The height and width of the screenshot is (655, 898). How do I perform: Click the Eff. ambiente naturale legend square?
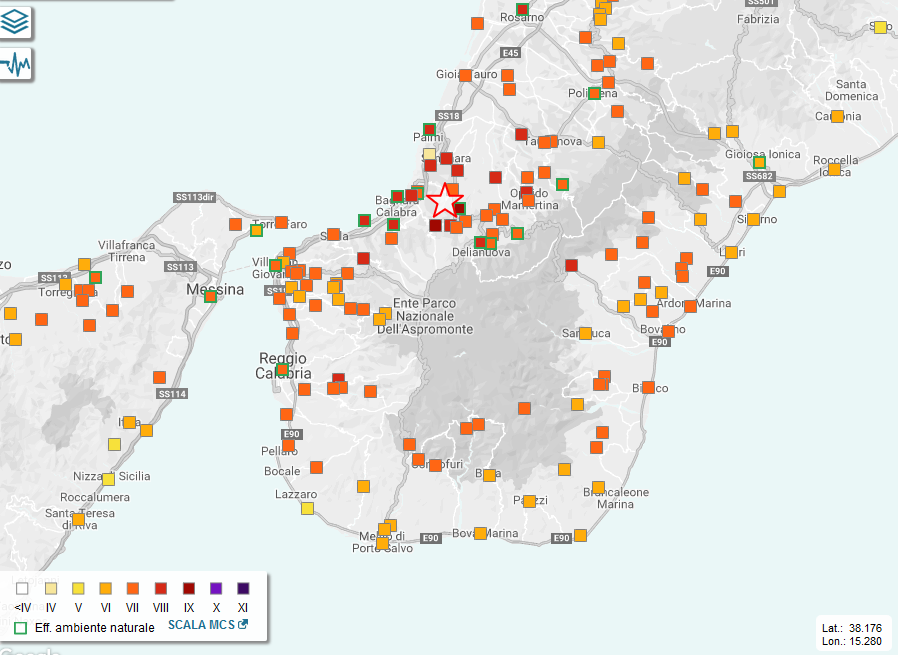[x=22, y=628]
